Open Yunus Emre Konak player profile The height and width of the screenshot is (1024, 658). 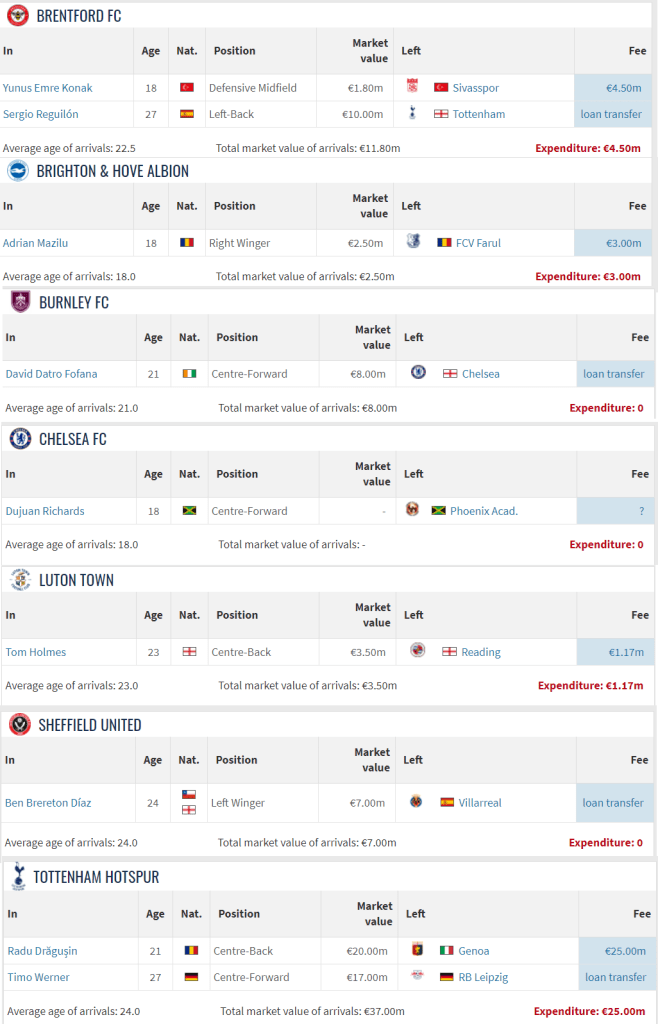pyautogui.click(x=47, y=88)
